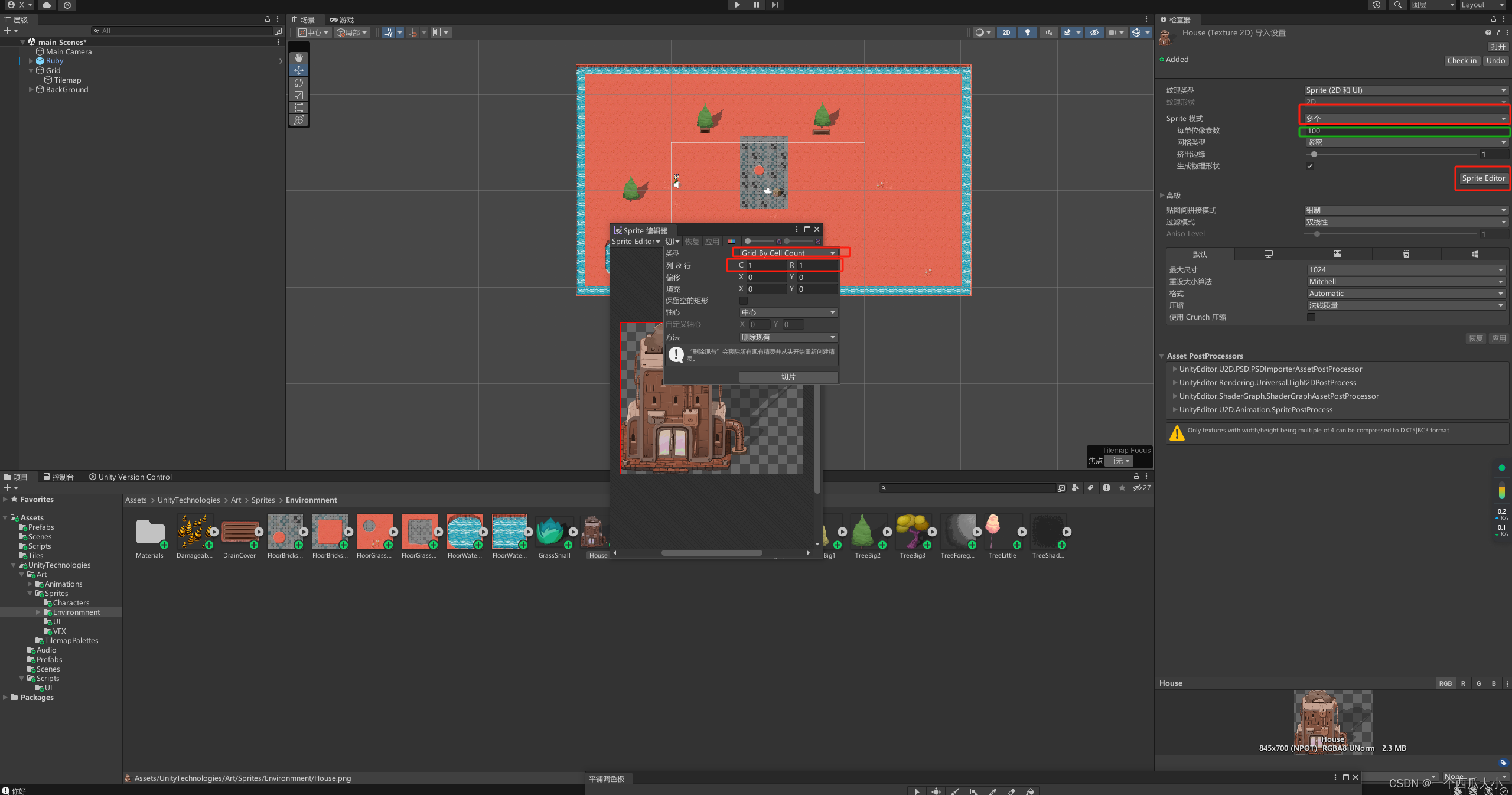Uncheck the 生成物理形状 checkbox
1512x795 pixels.
1310,166
